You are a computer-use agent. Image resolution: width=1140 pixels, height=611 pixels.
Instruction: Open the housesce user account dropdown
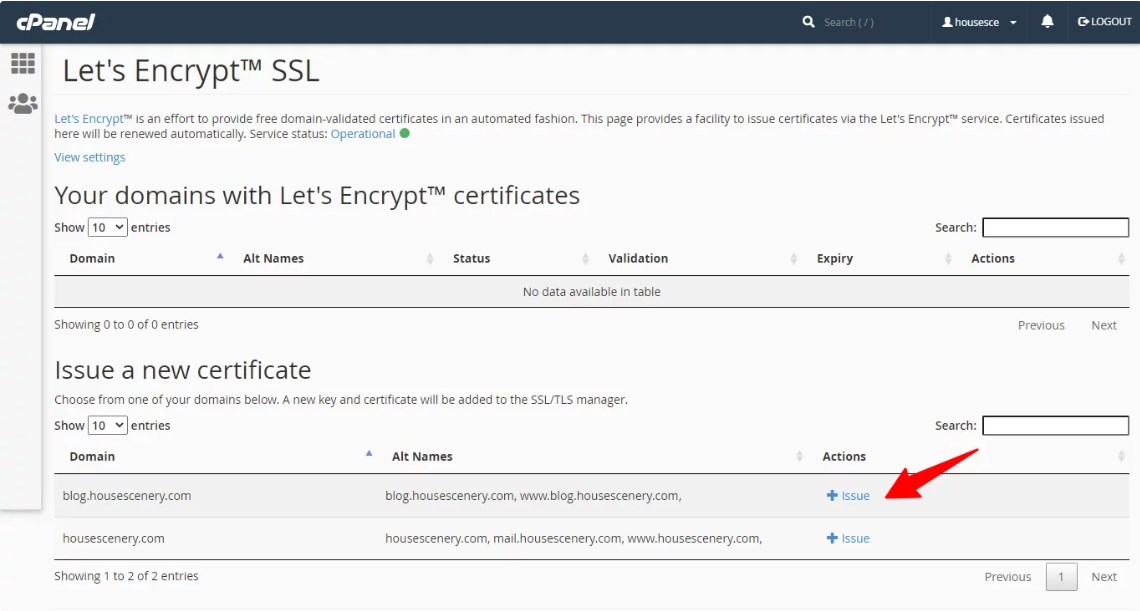point(979,22)
